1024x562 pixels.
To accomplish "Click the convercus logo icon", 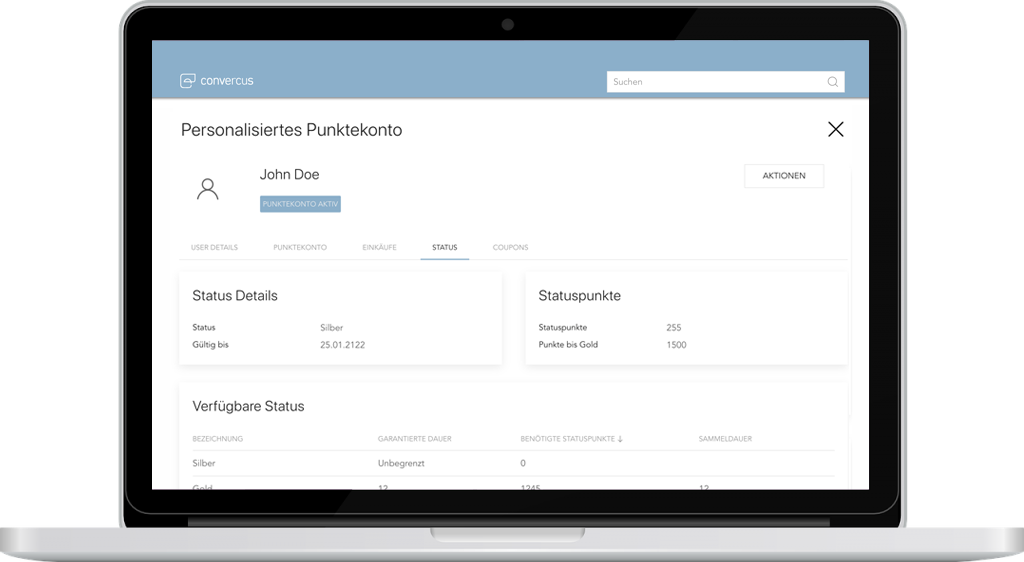I will pos(187,81).
